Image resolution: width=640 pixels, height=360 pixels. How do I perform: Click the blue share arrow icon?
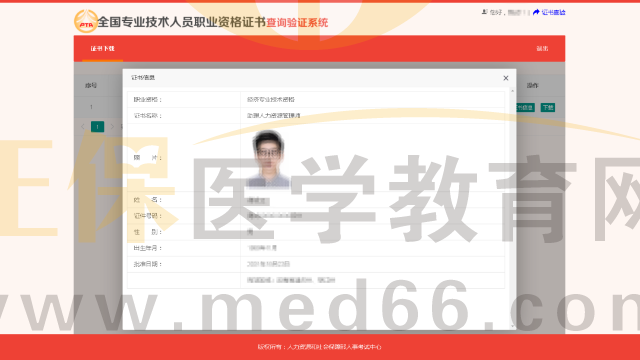coord(536,12)
